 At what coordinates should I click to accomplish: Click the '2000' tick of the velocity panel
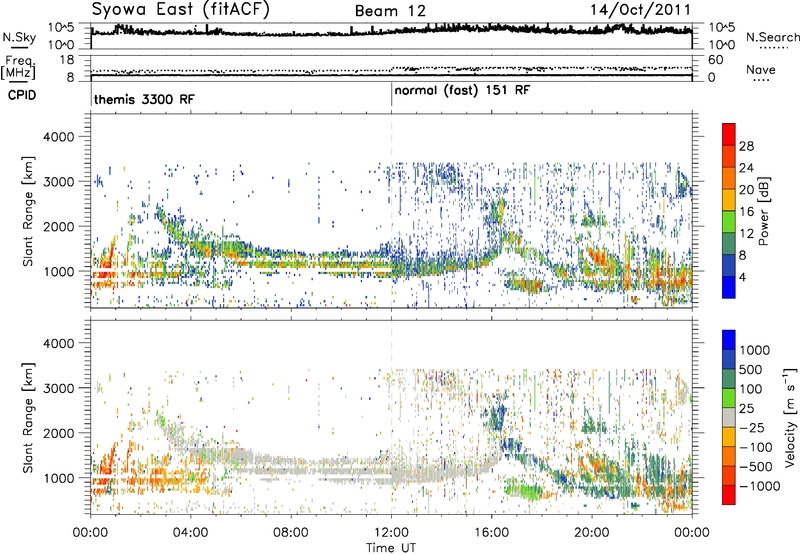(x=59, y=433)
